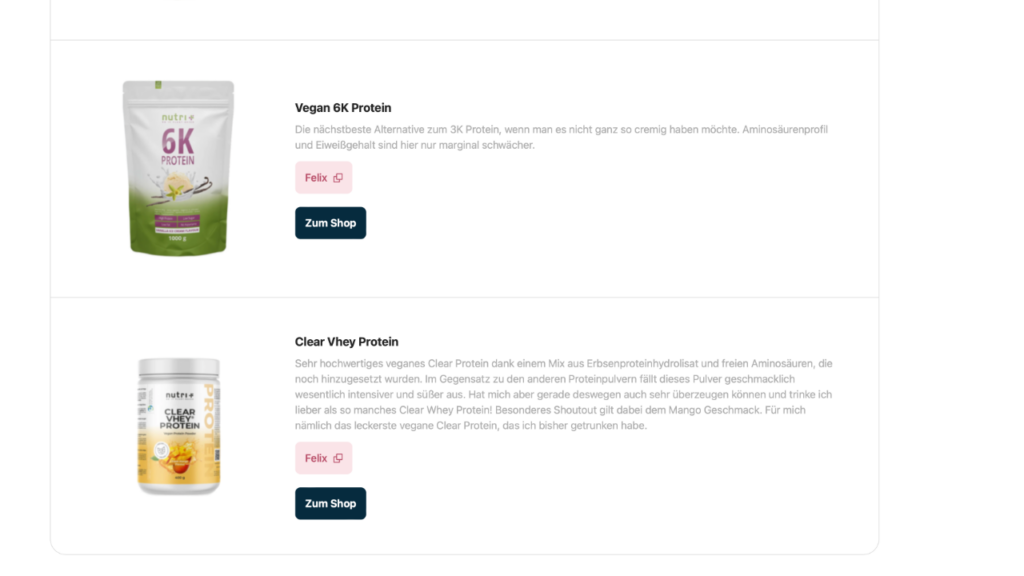Click copy icon beside Felix under Vegan 6K

(x=338, y=178)
